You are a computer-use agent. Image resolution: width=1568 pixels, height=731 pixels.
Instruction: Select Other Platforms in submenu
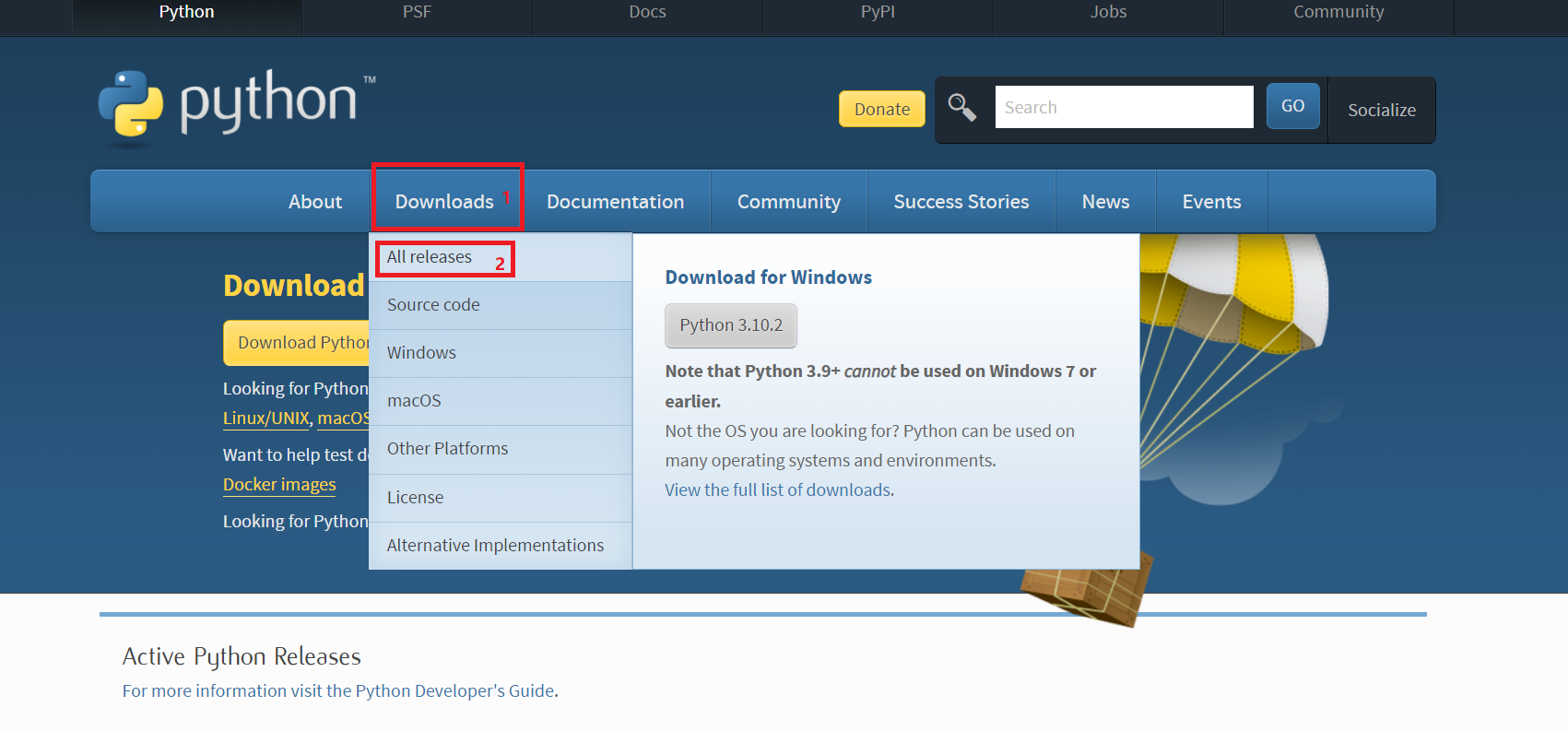tap(501, 449)
